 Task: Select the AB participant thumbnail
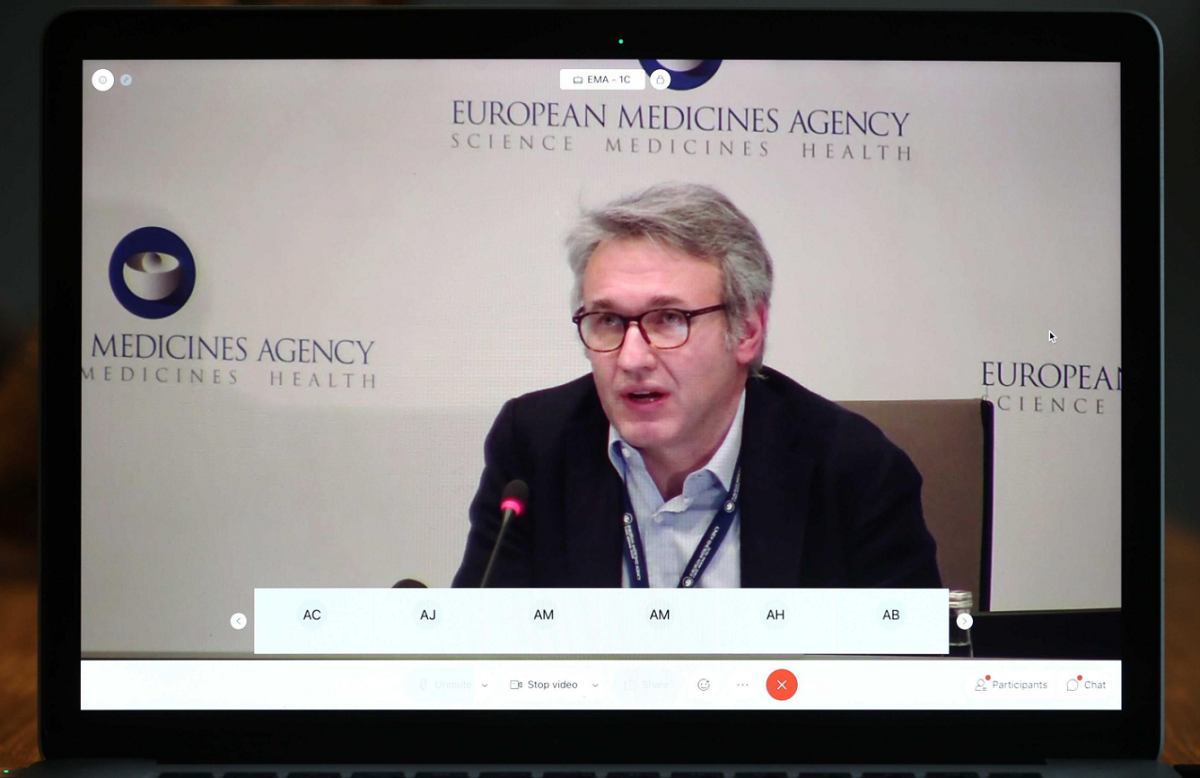pyautogui.click(x=891, y=621)
